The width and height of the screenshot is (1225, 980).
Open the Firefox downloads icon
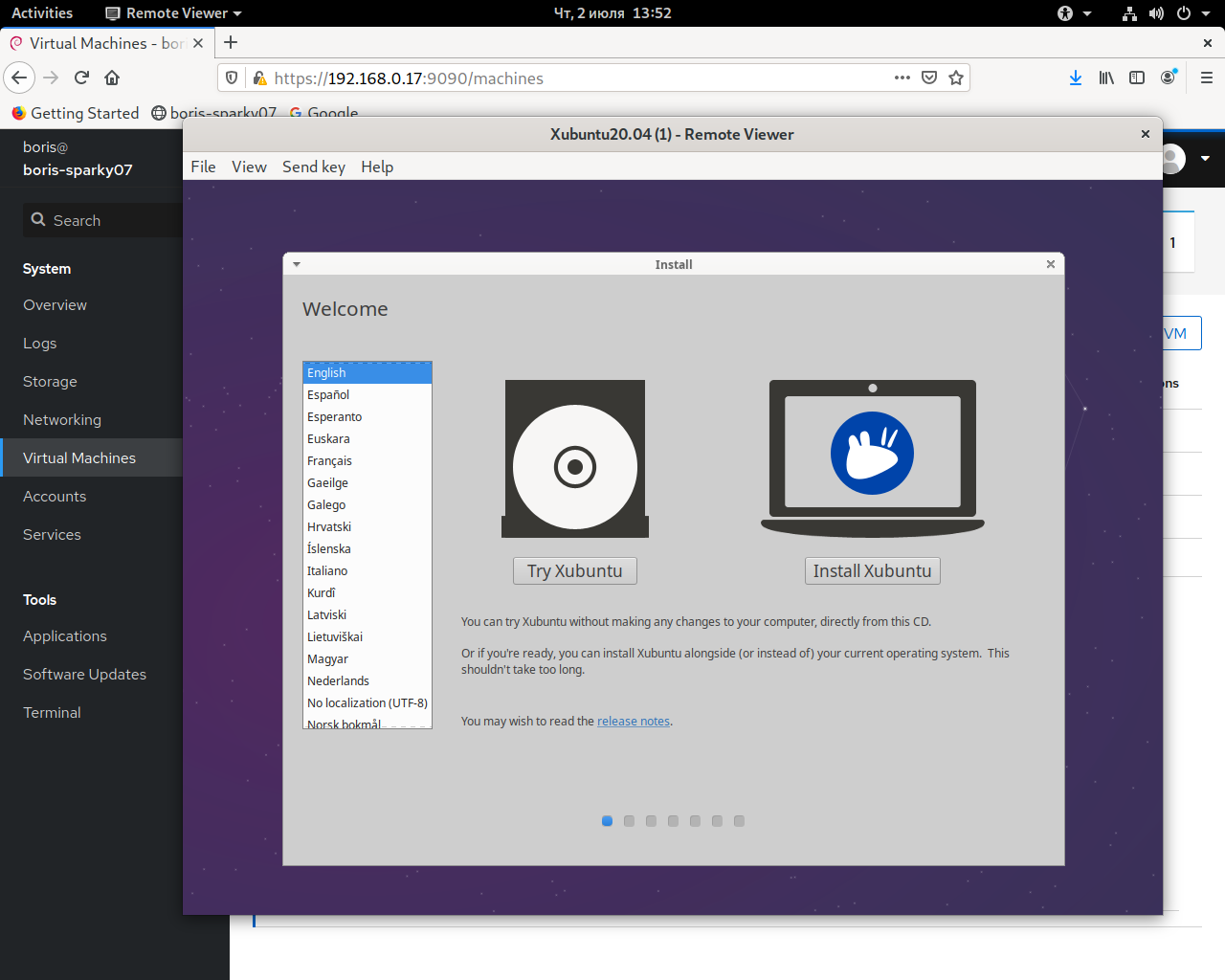(x=1075, y=78)
